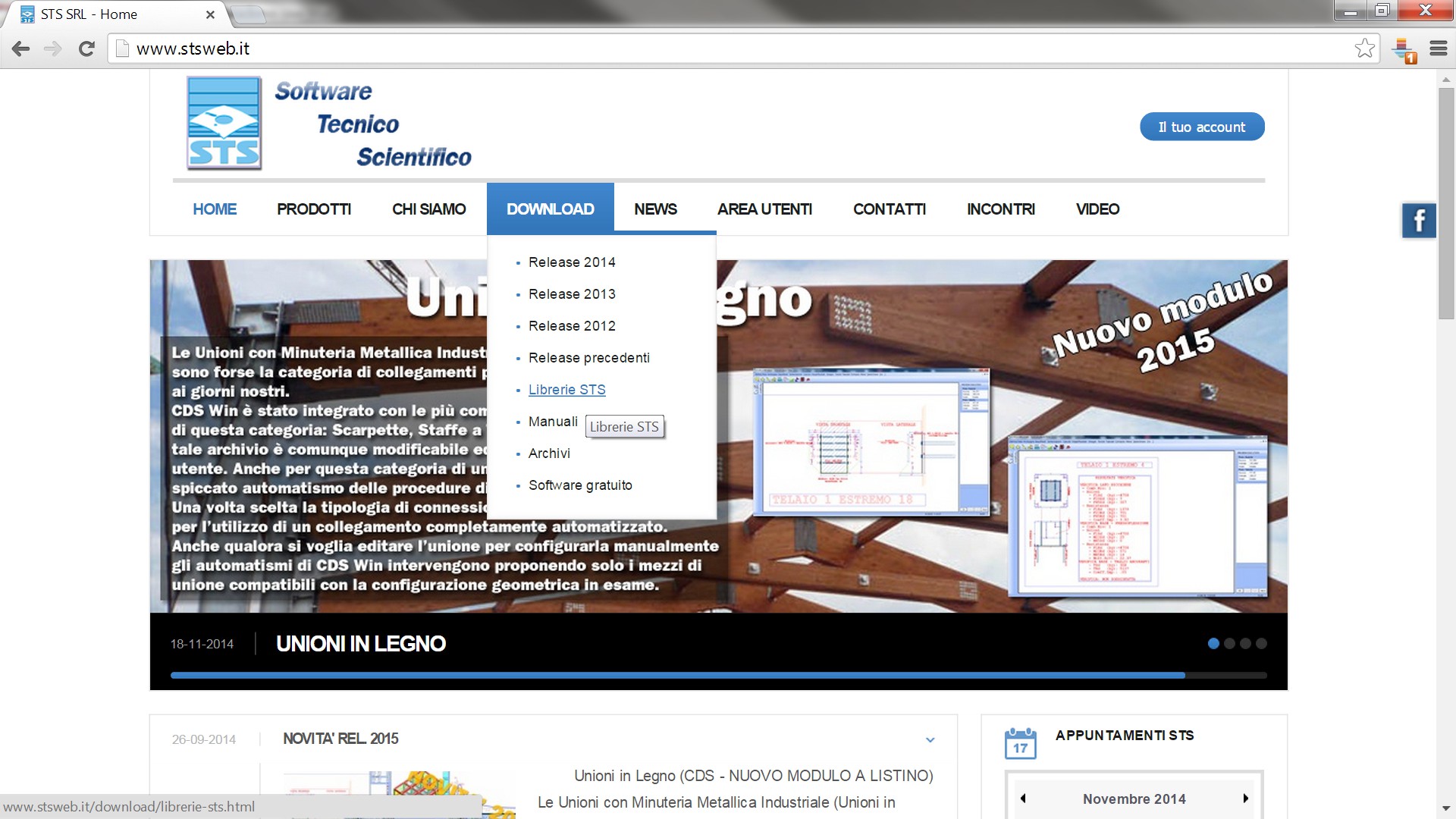Screen dimensions: 1456x819
Task: Open the NOVITA' REL. 2015 news heading
Action: click(340, 739)
